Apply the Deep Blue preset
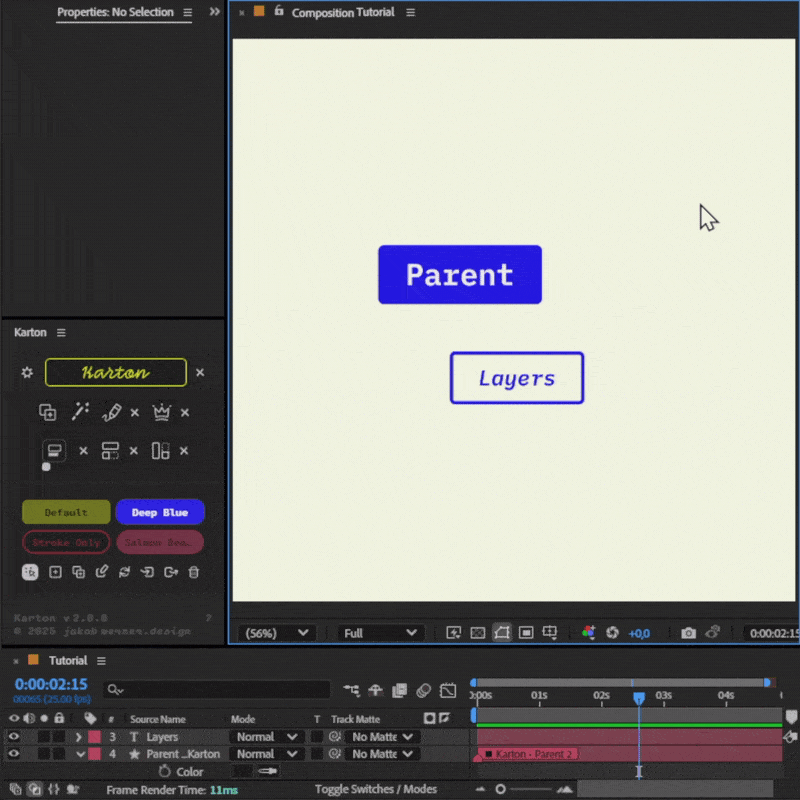The width and height of the screenshot is (800, 800). tap(160, 513)
